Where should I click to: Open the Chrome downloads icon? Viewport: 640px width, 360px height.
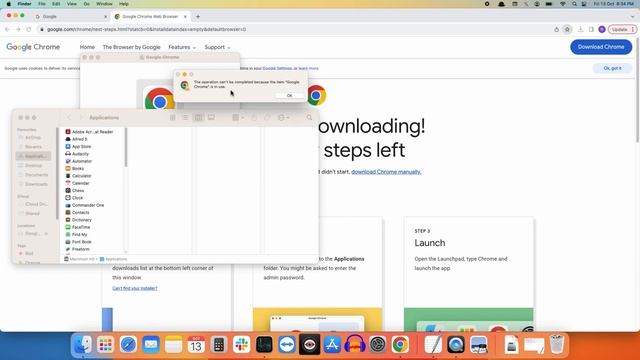pos(580,29)
